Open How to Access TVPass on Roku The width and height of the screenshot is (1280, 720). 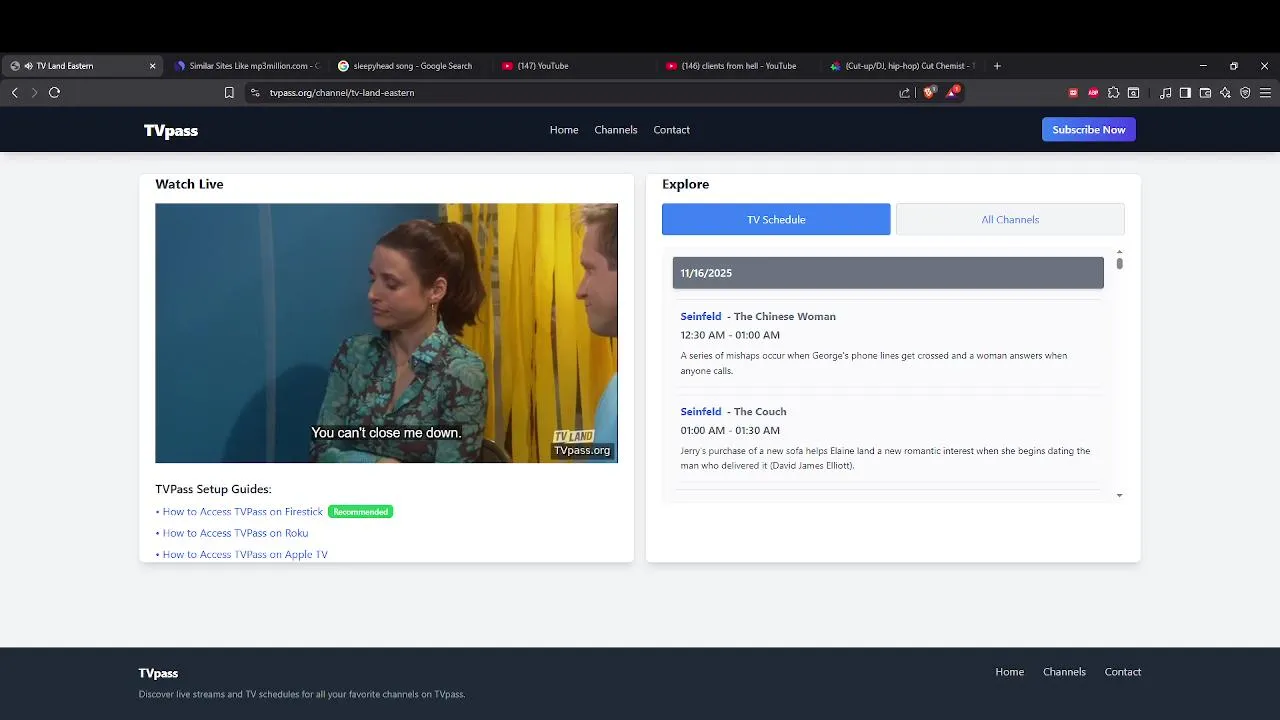coord(235,533)
